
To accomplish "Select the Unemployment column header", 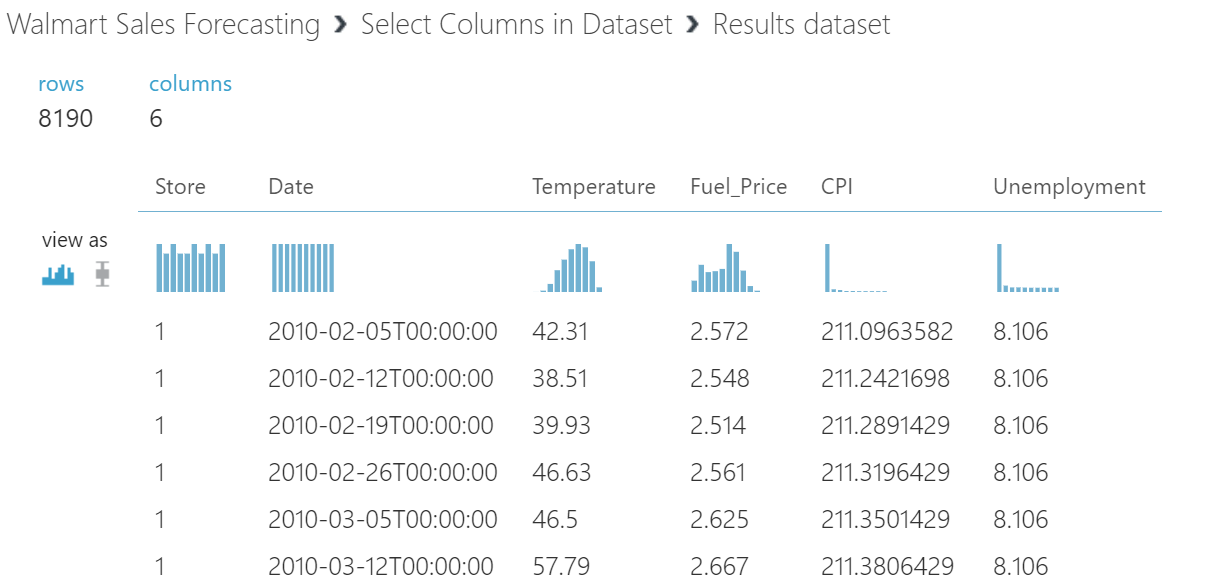I will tap(1069, 186).
